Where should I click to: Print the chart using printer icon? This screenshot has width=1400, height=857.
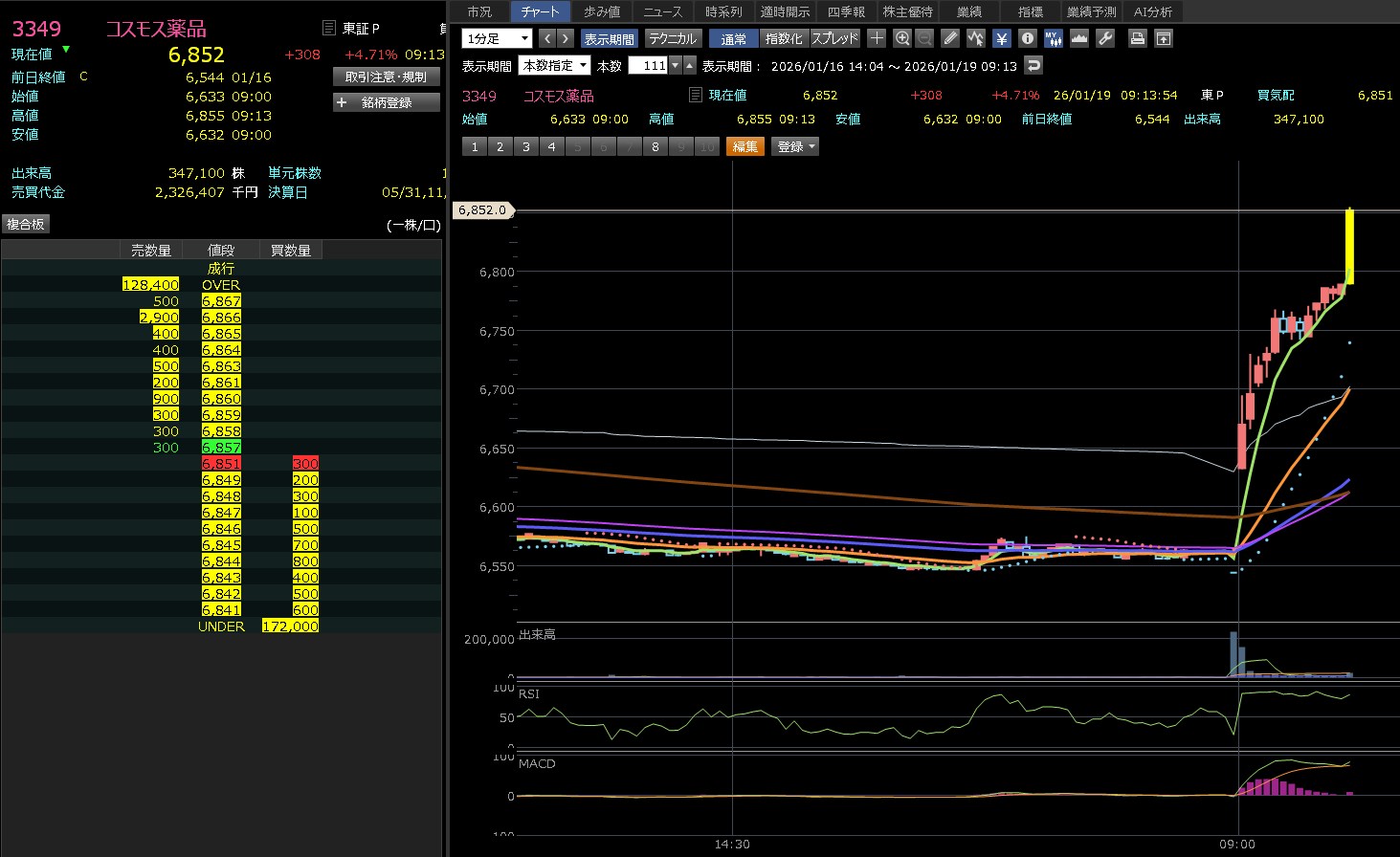coord(1137,38)
